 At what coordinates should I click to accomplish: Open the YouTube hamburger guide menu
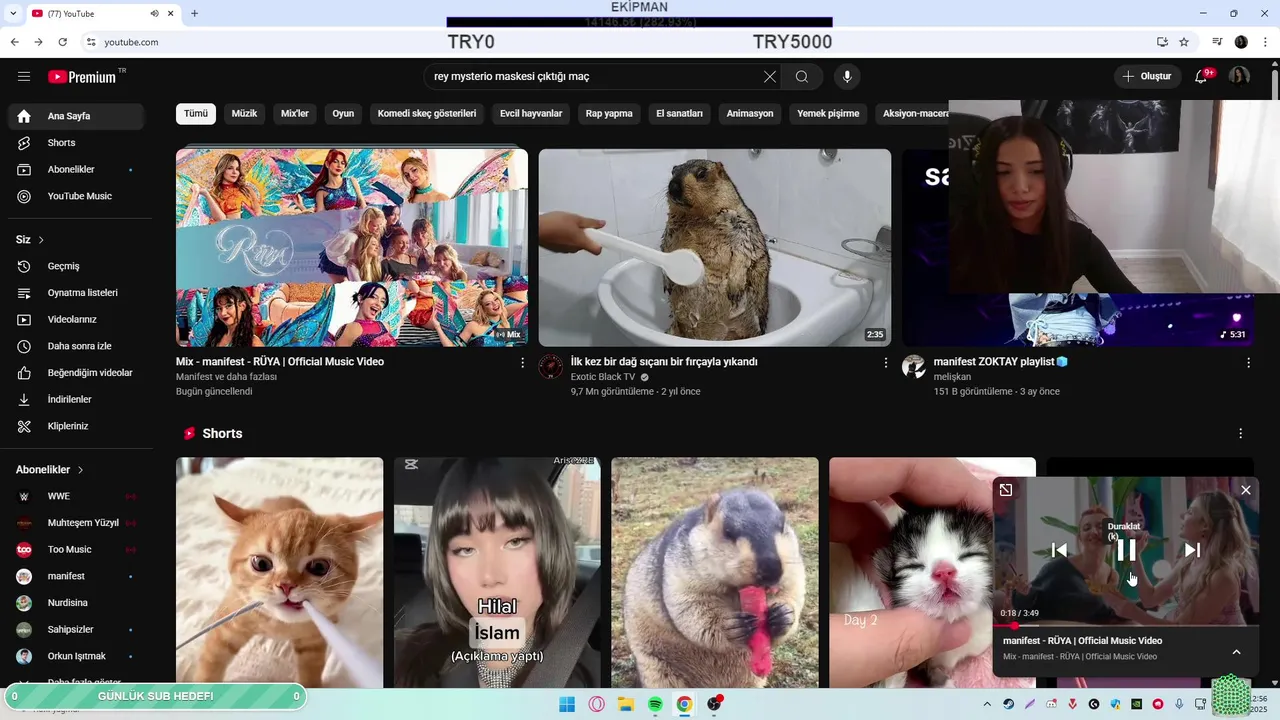[x=24, y=77]
